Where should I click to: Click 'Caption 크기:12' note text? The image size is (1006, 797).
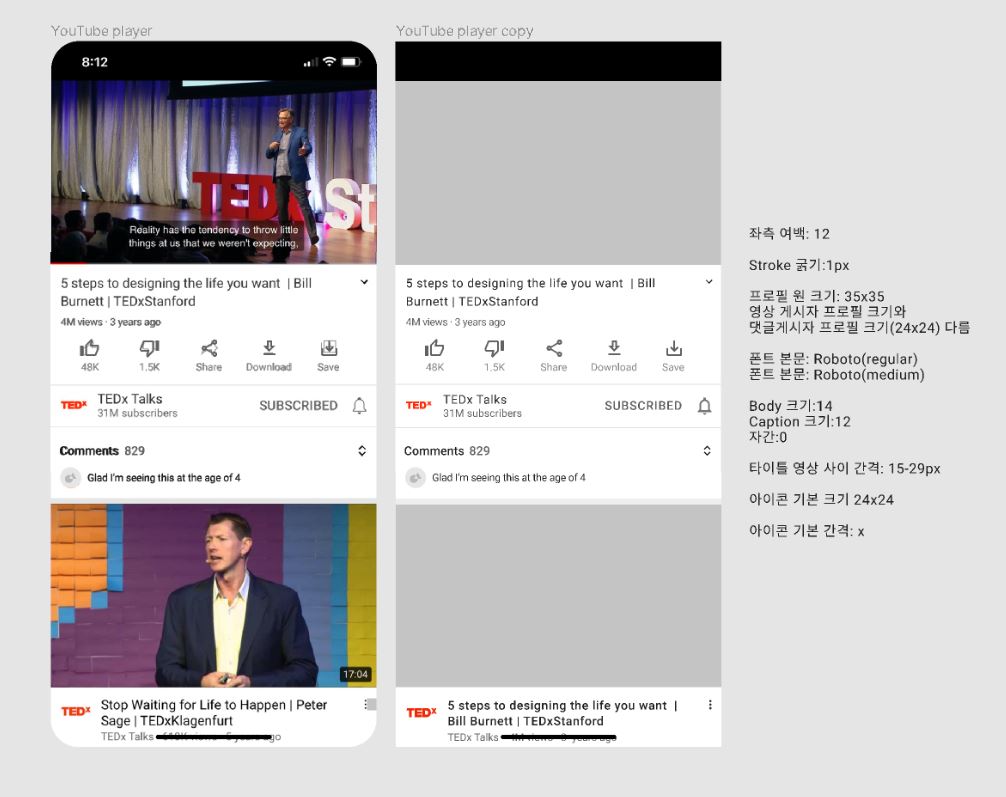799,422
